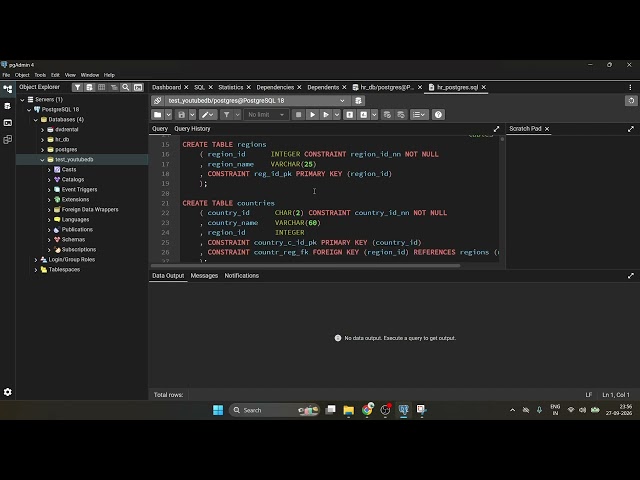Open the Query Tool workspace sidebar icon

point(8,106)
